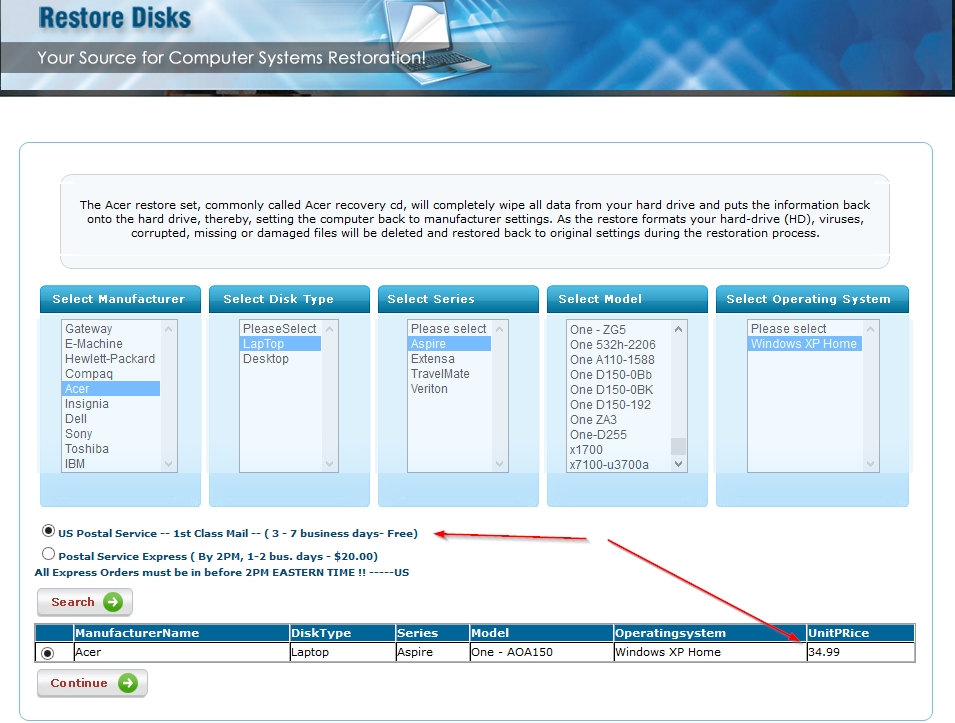The height and width of the screenshot is (723, 955).
Task: Choose IBM in manufacturer list
Action: 111,464
